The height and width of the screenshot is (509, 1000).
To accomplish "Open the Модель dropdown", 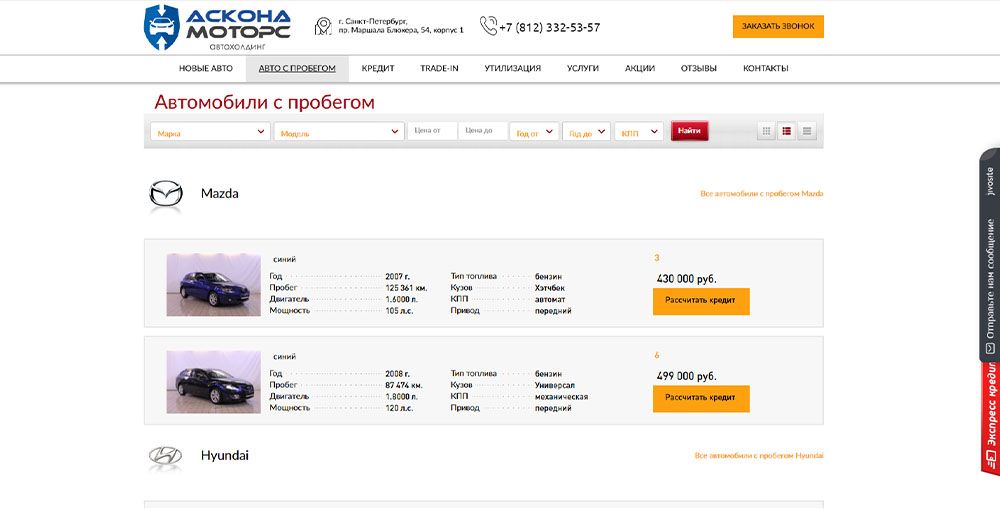I will (x=338, y=132).
